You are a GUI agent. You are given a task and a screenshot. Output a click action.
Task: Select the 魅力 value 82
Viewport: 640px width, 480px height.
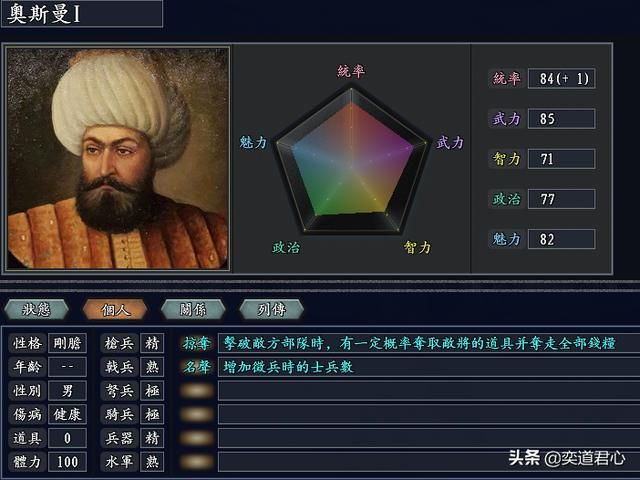tap(562, 239)
